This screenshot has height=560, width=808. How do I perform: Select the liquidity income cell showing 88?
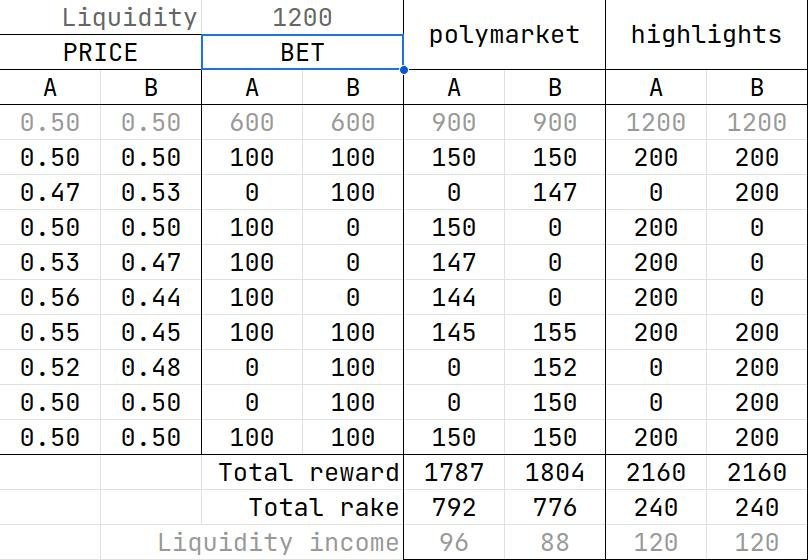555,542
